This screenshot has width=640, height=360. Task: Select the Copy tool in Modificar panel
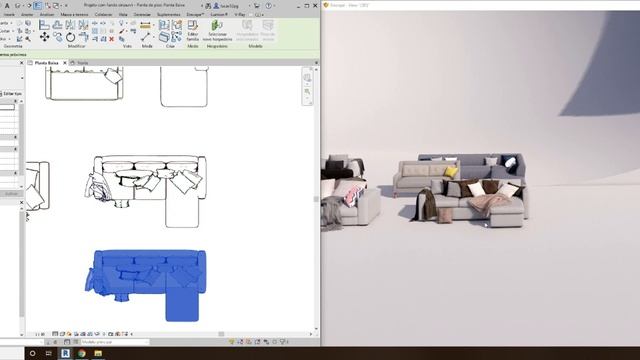pyautogui.click(x=57, y=38)
